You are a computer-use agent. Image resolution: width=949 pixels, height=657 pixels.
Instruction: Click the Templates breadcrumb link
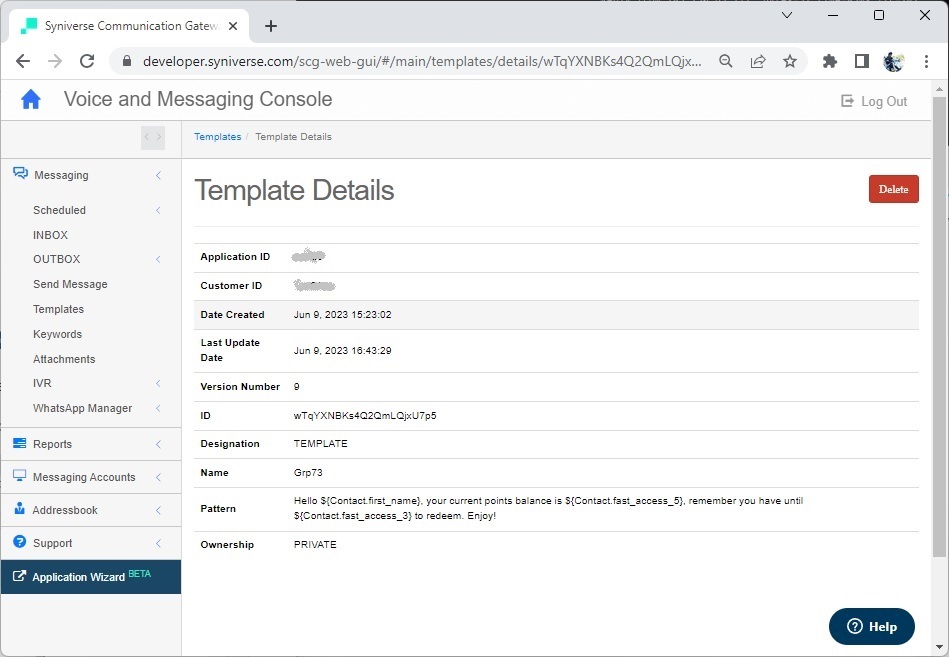pos(217,137)
